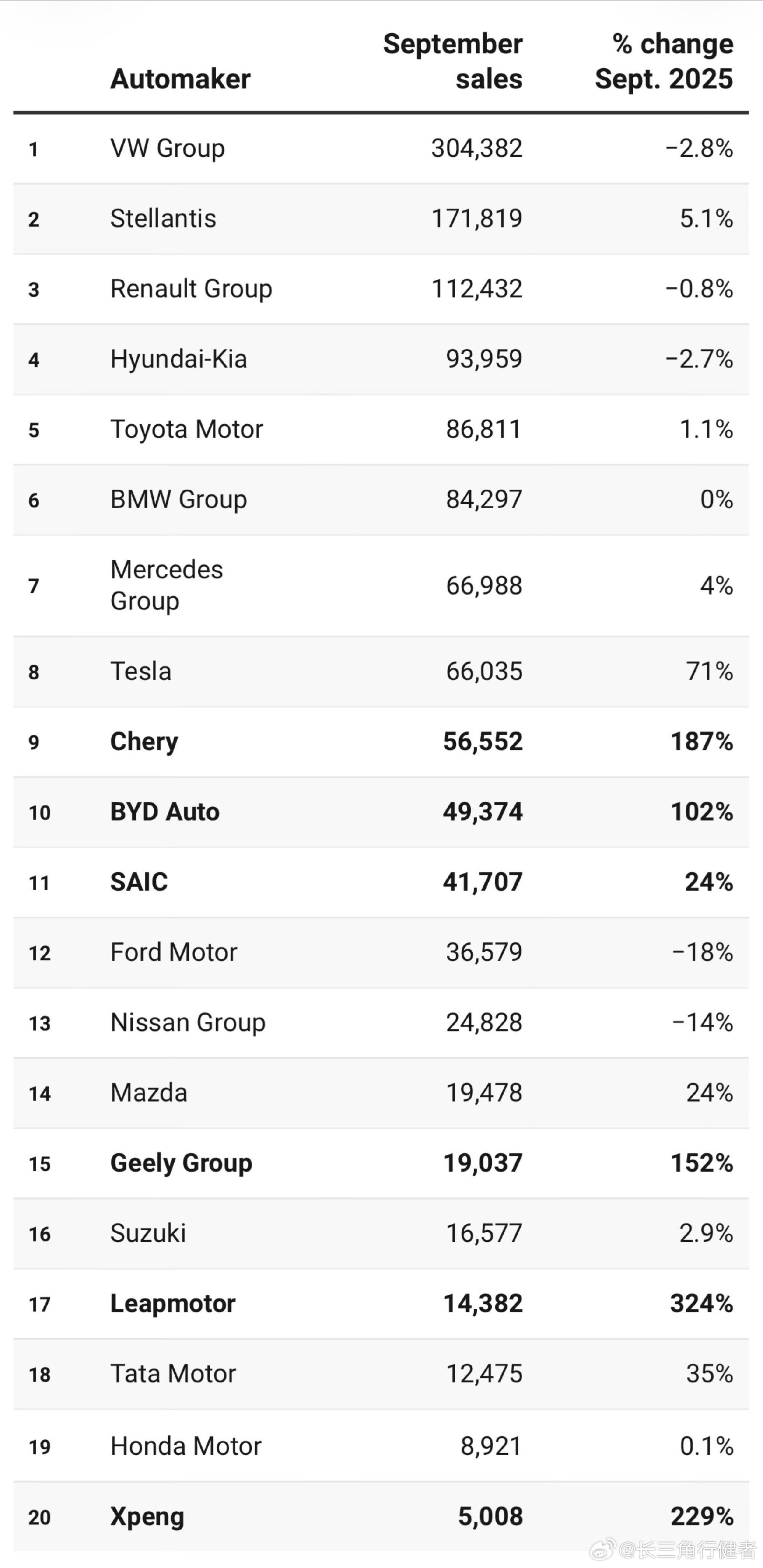The height and width of the screenshot is (1568, 763).
Task: Click the Automaker column header
Action: (180, 79)
